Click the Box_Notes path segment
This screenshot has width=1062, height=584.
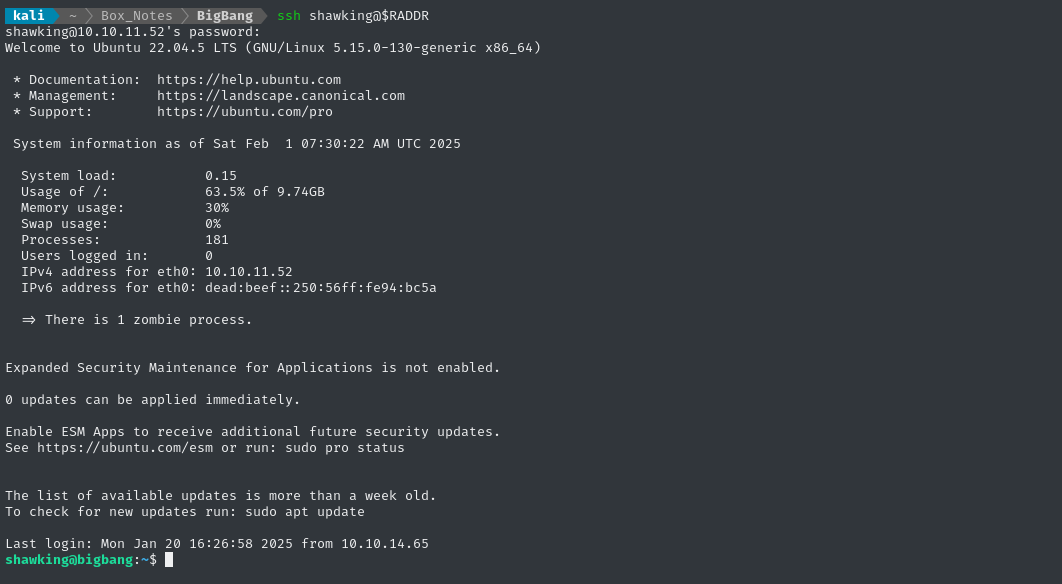click(136, 16)
